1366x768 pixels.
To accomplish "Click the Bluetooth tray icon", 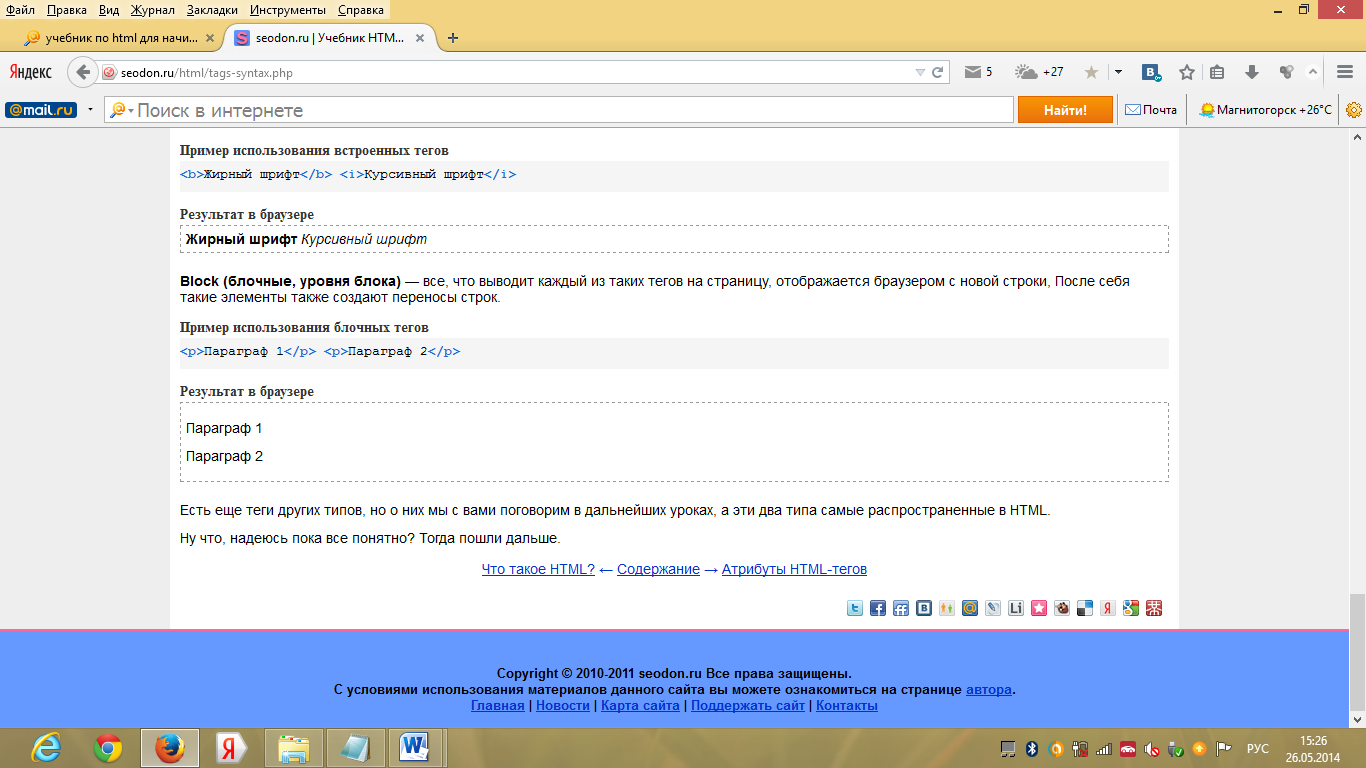I will point(1032,748).
